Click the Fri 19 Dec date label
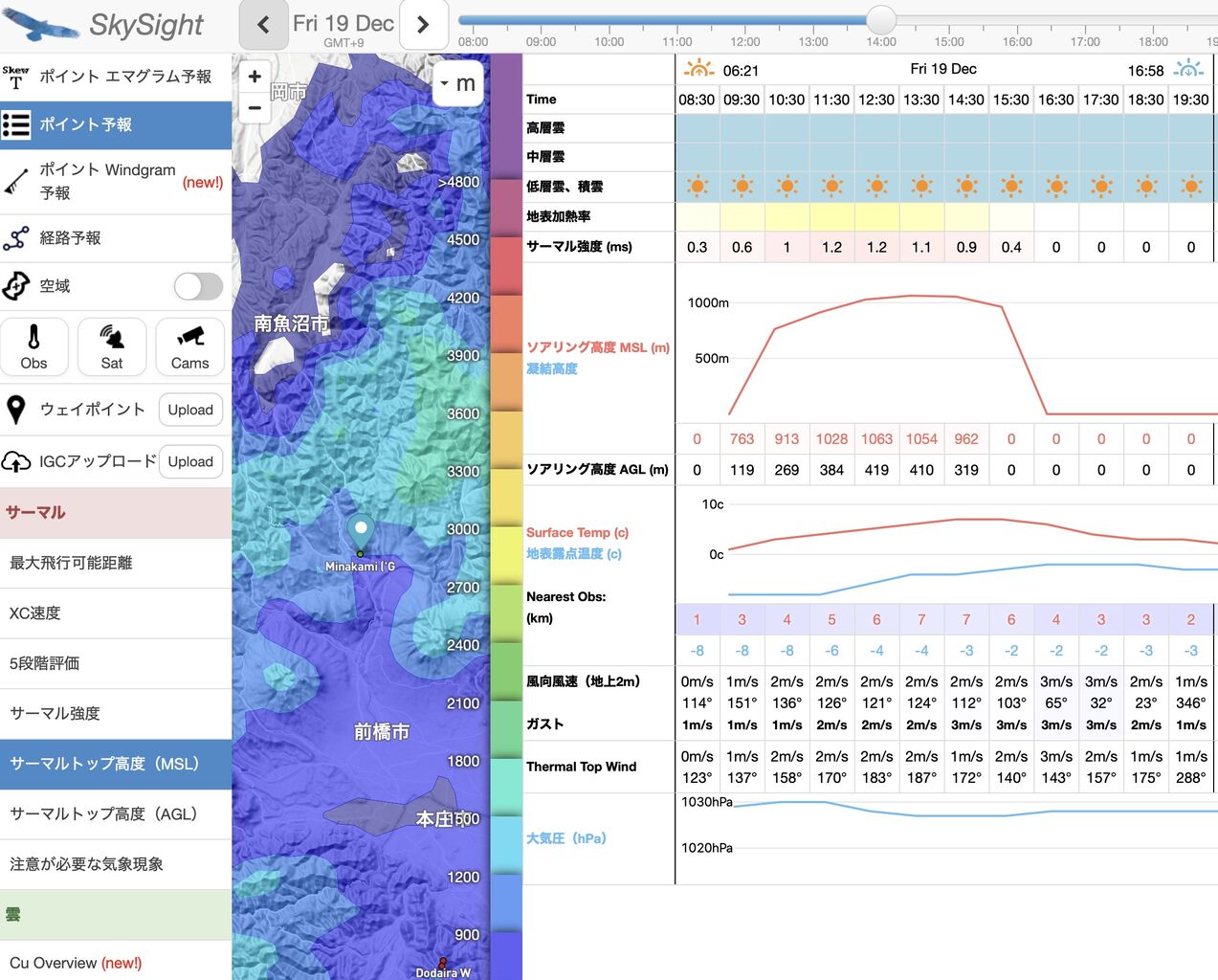 coord(343,23)
